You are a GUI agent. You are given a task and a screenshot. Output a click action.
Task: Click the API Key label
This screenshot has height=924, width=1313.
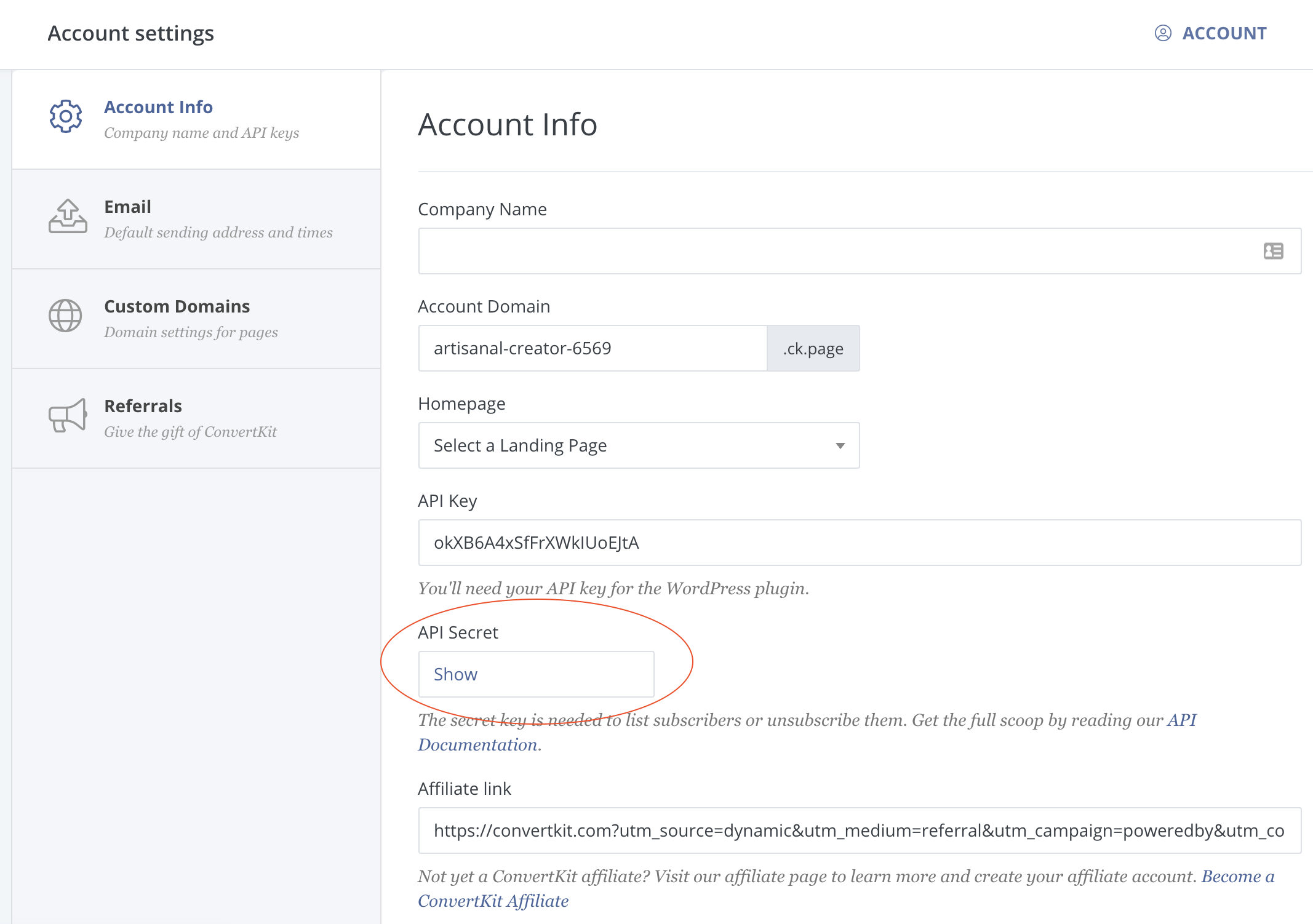[x=447, y=501]
